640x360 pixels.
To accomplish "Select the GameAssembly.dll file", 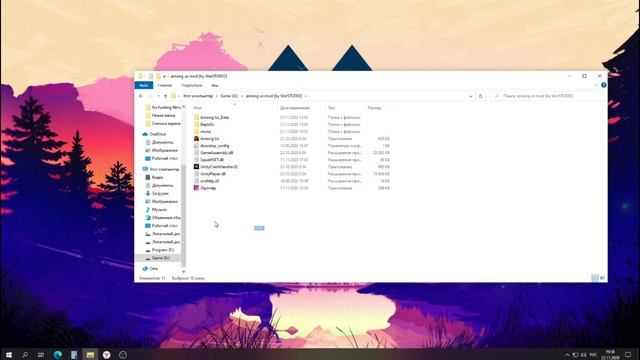I will pyautogui.click(x=216, y=153).
